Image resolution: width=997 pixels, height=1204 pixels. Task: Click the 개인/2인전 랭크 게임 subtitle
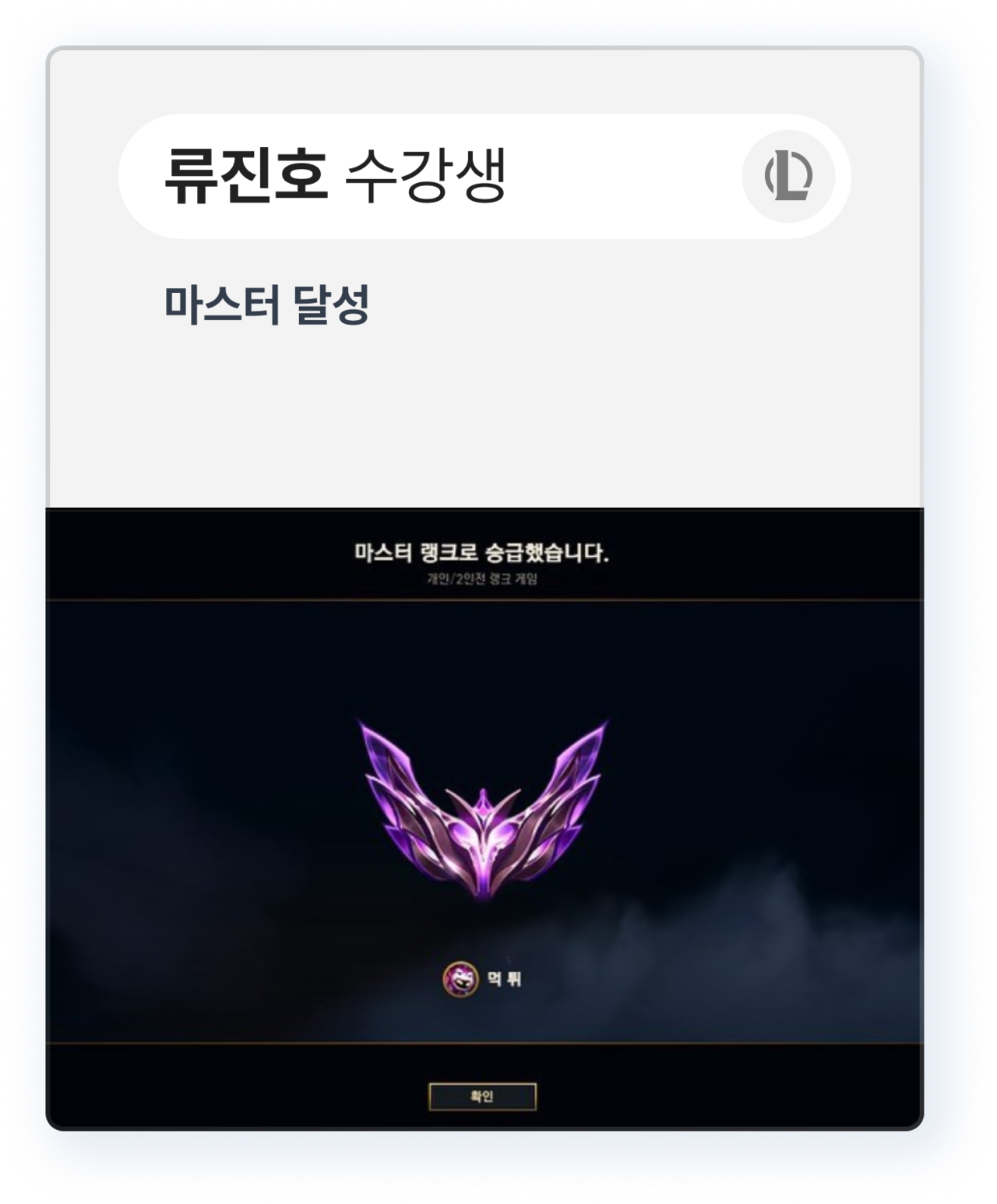481,579
